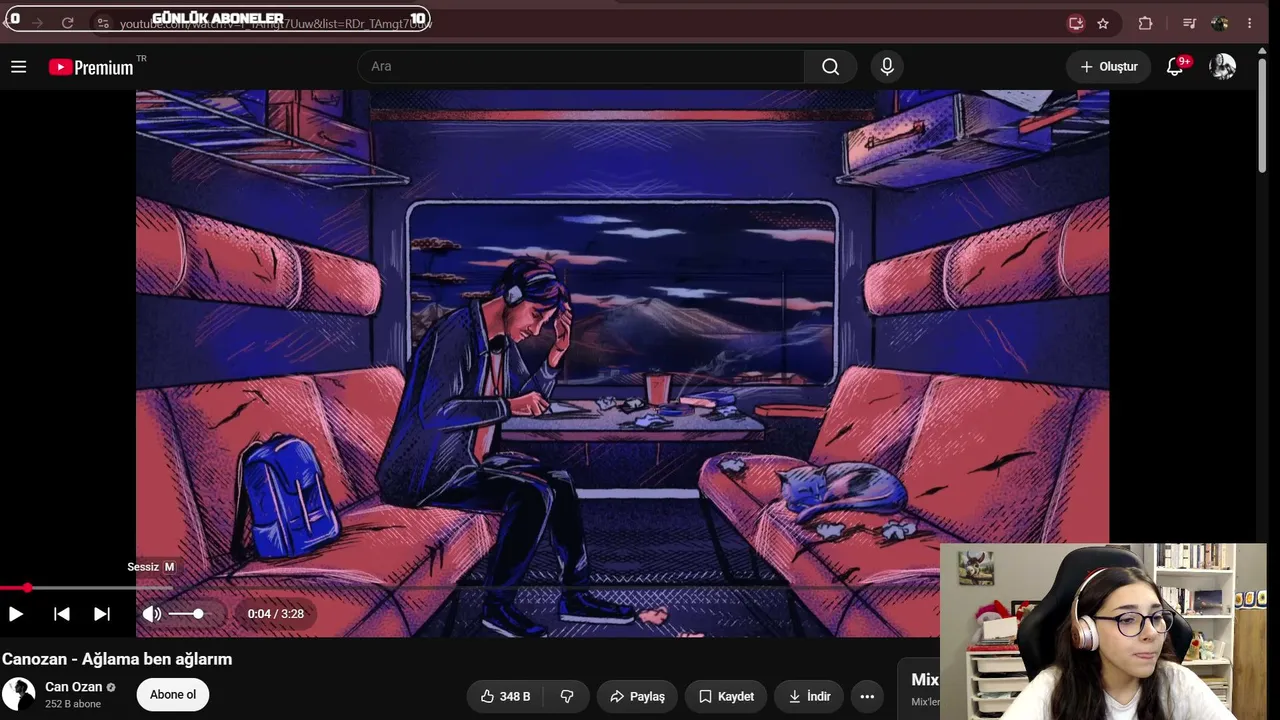Screen dimensions: 1280x720
Task: Open the browser extensions puzzle icon
Action: pyautogui.click(x=1145, y=23)
